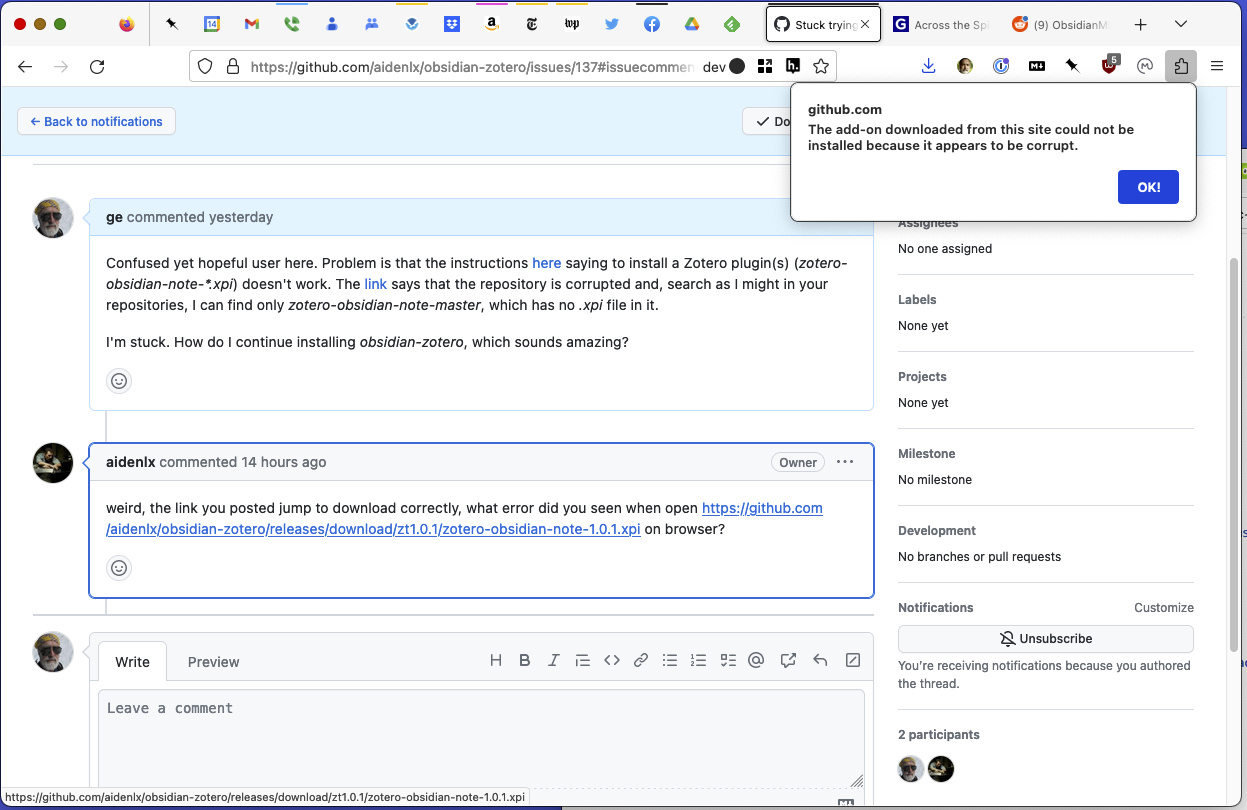This screenshot has width=1247, height=810.
Task: Expand the list-all-tabs chevron in tab bar
Action: [x=1181, y=24]
